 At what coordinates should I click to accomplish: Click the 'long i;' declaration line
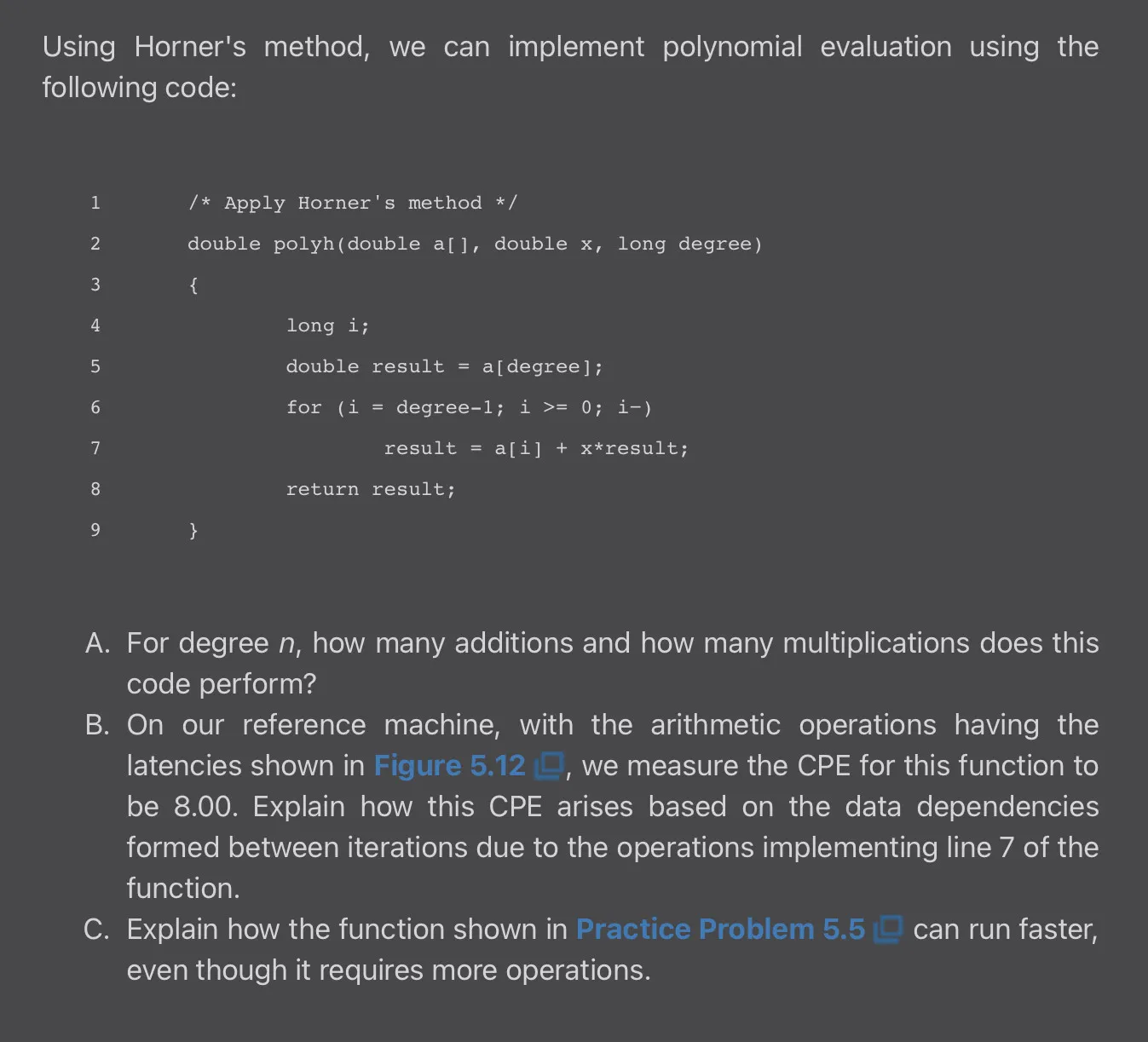328,325
